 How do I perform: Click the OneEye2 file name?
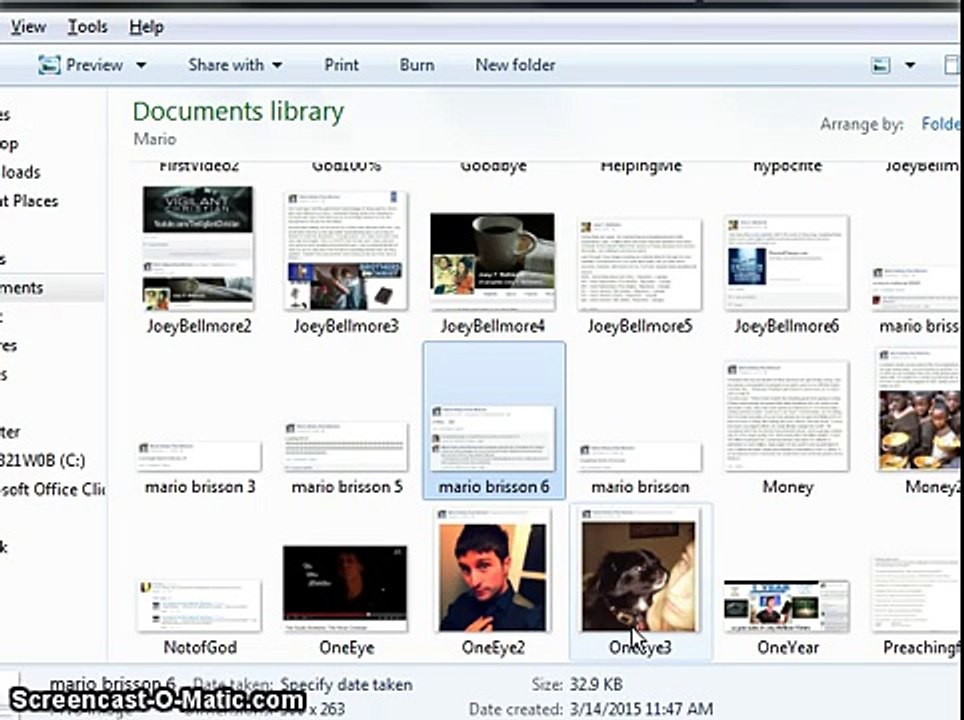493,647
